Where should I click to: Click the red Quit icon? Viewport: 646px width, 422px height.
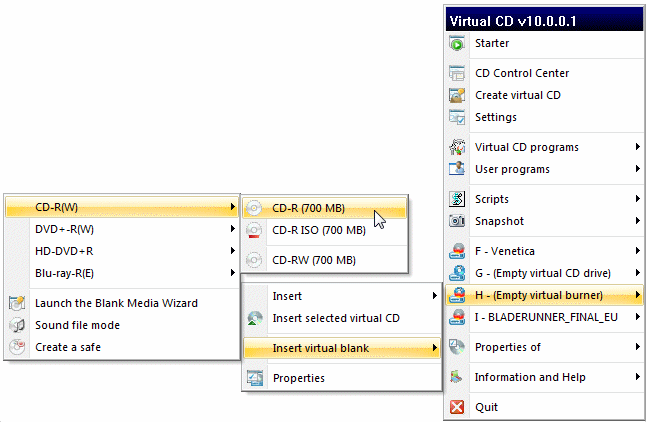457,407
